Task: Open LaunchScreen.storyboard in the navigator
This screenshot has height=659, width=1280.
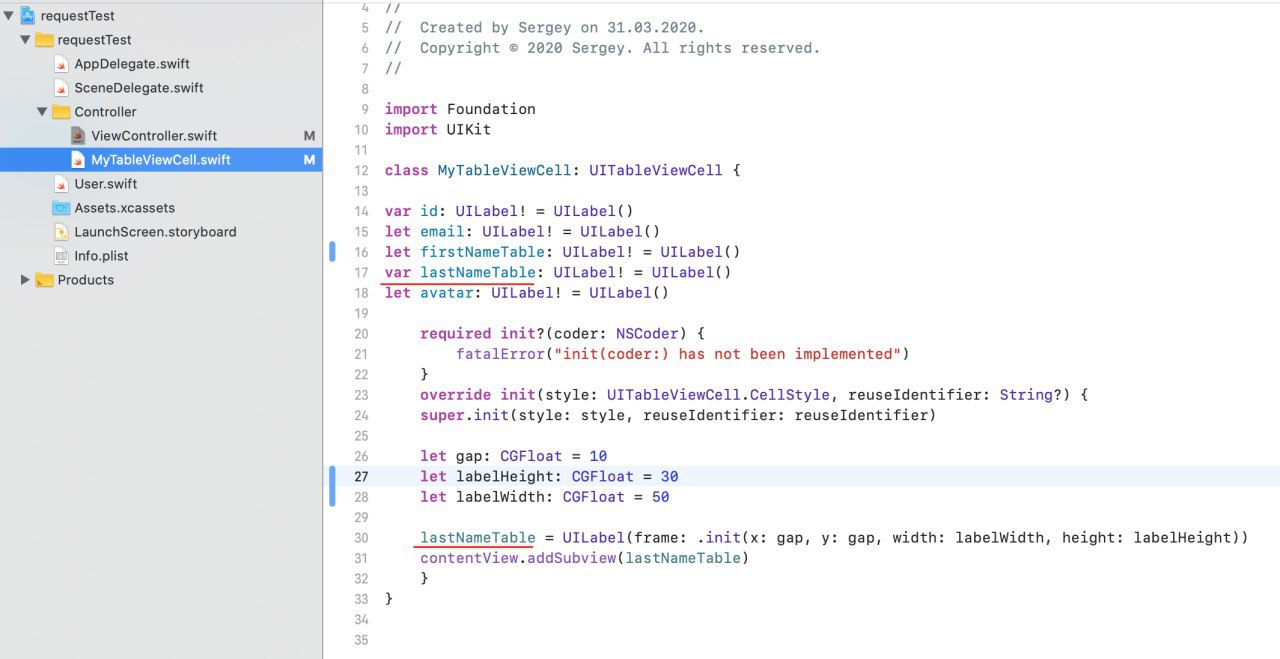Action: point(156,232)
